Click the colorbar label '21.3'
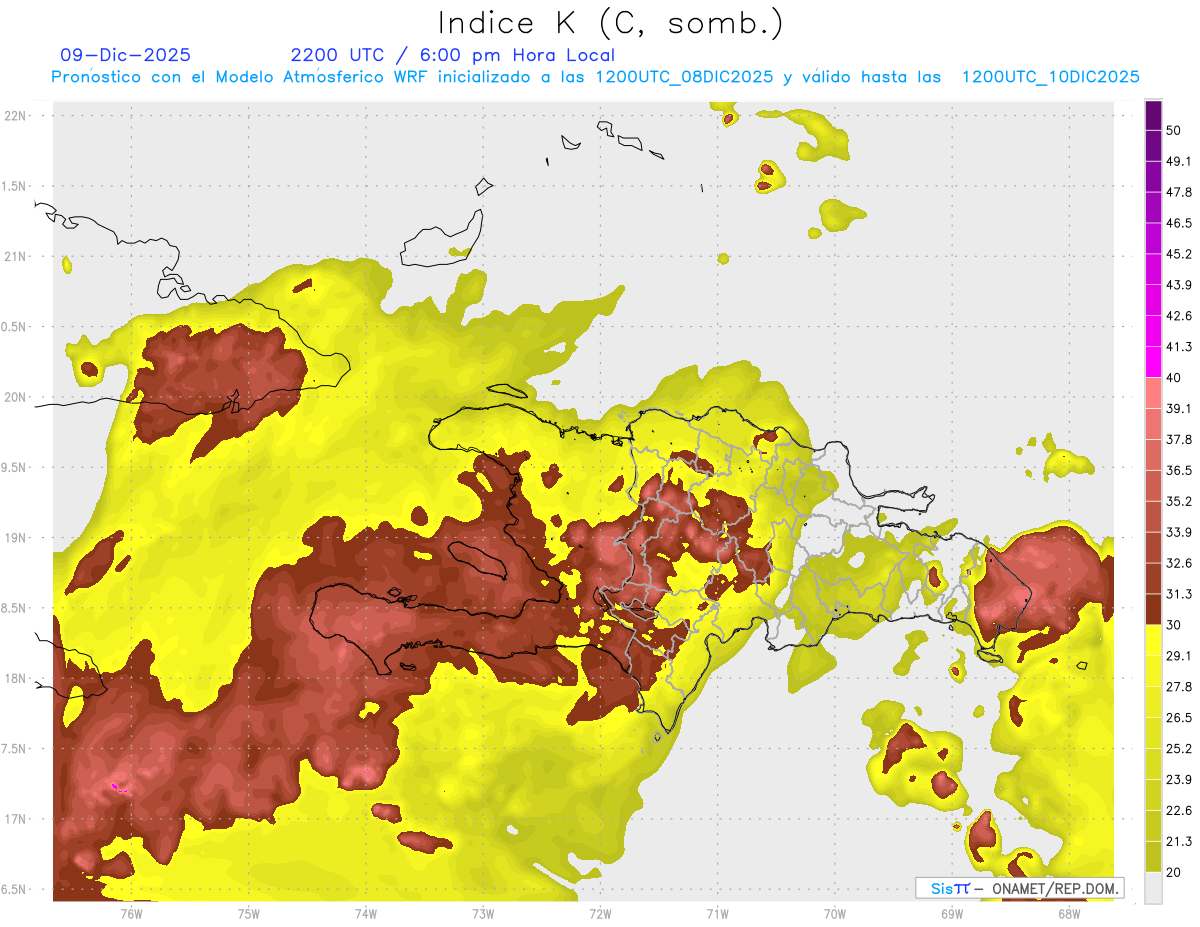This screenshot has height=927, width=1200. (x=1179, y=841)
